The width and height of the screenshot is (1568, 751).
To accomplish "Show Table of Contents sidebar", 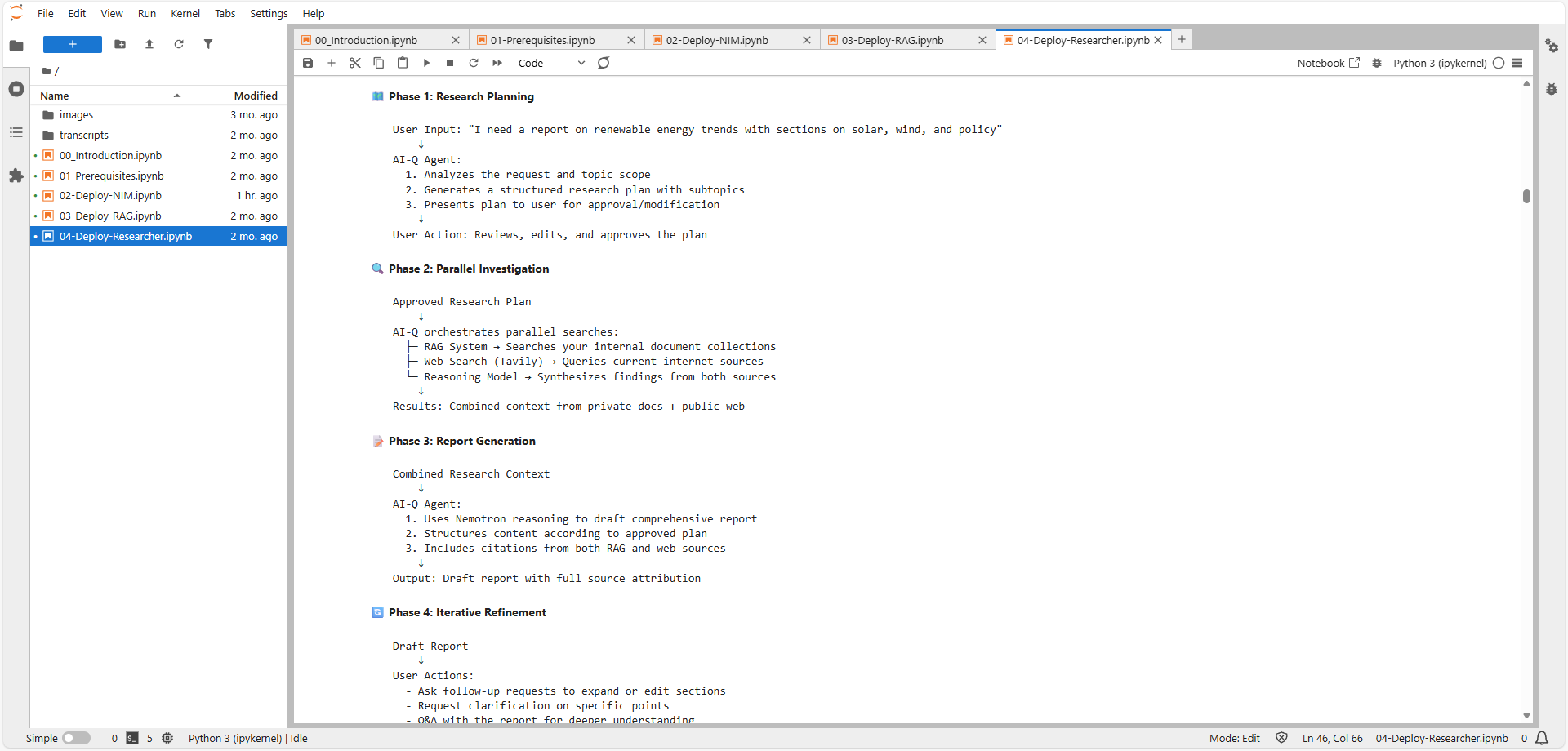I will tap(16, 132).
